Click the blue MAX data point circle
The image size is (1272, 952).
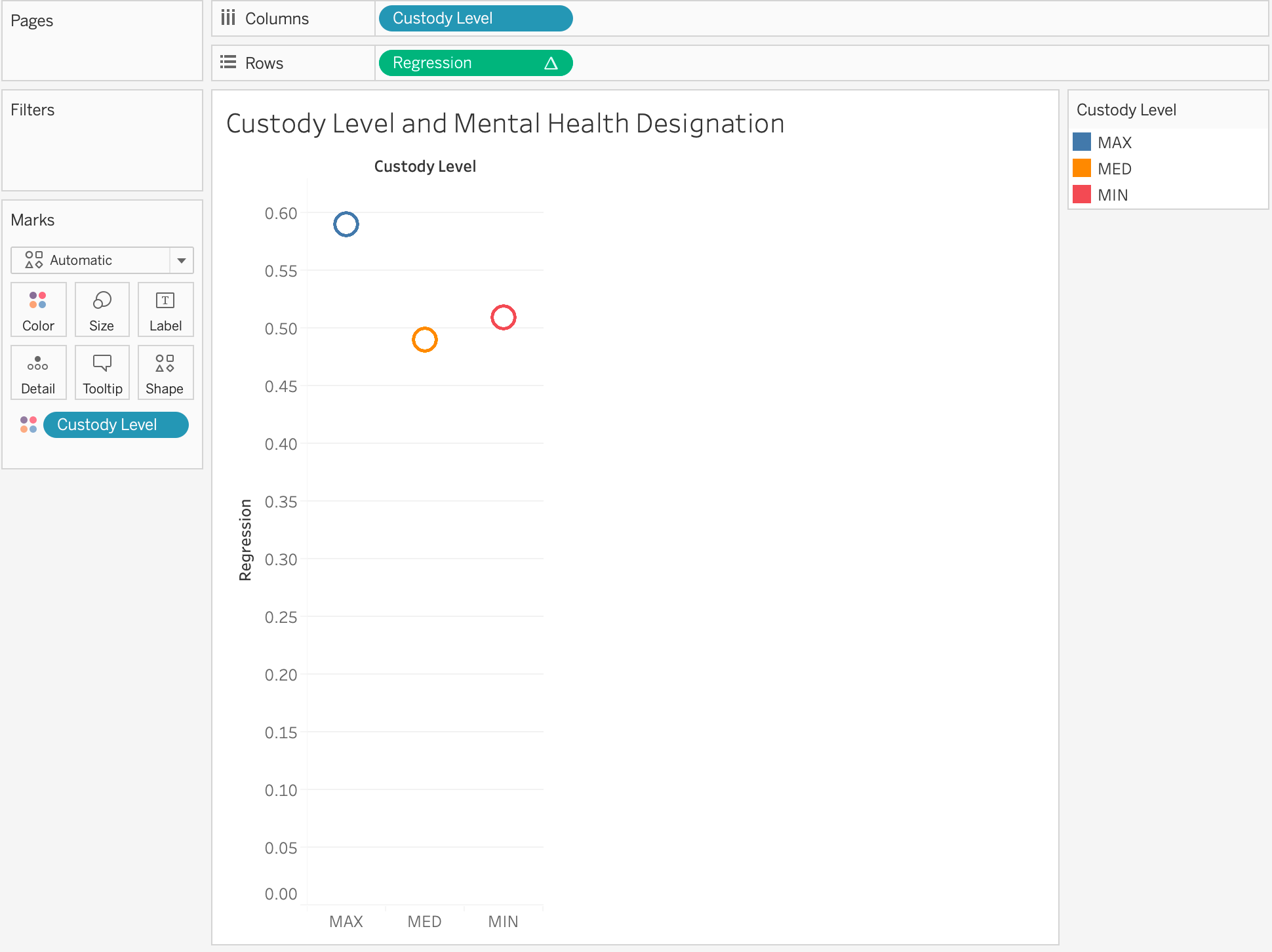point(346,224)
